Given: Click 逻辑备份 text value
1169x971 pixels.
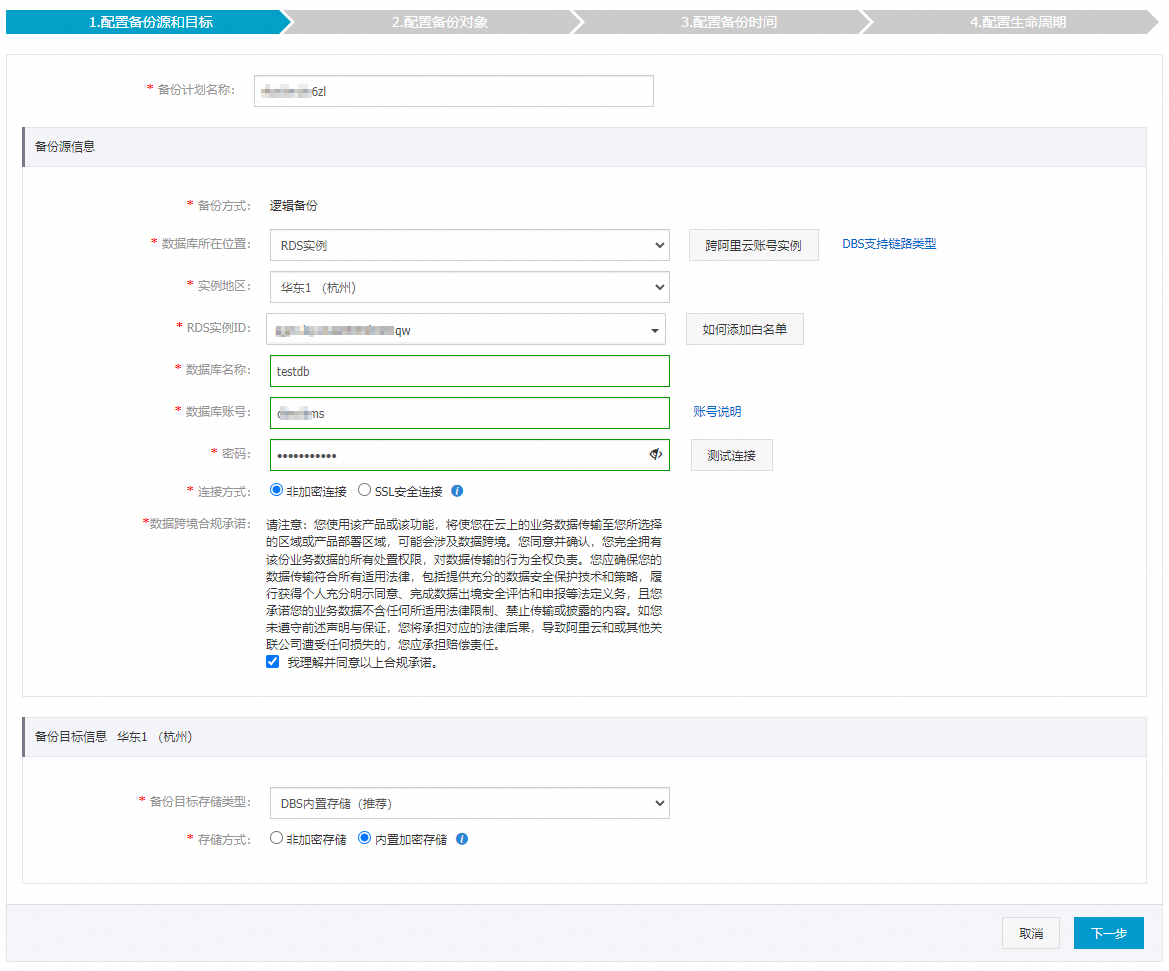Looking at the screenshot, I should click(x=294, y=206).
